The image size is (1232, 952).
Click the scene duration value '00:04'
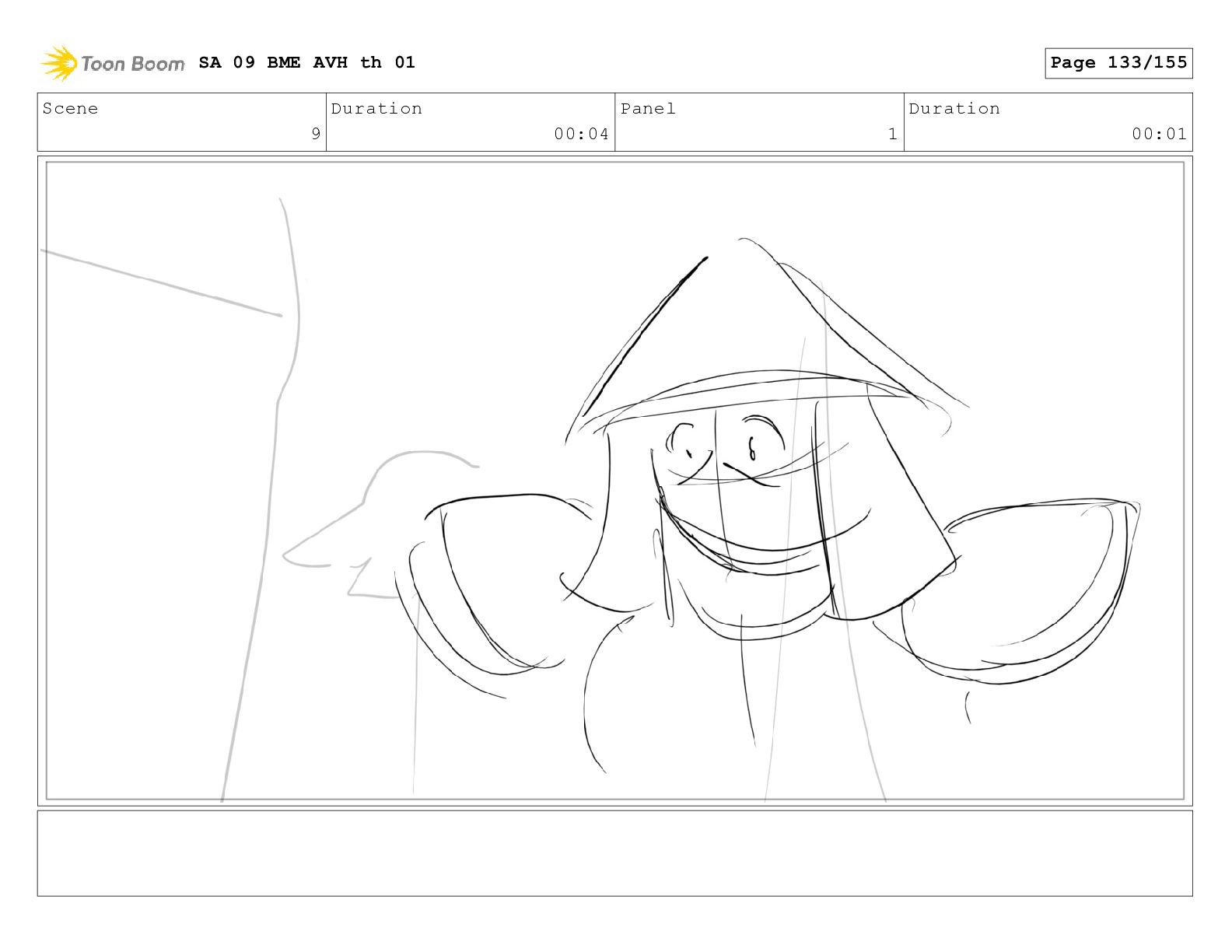[581, 134]
